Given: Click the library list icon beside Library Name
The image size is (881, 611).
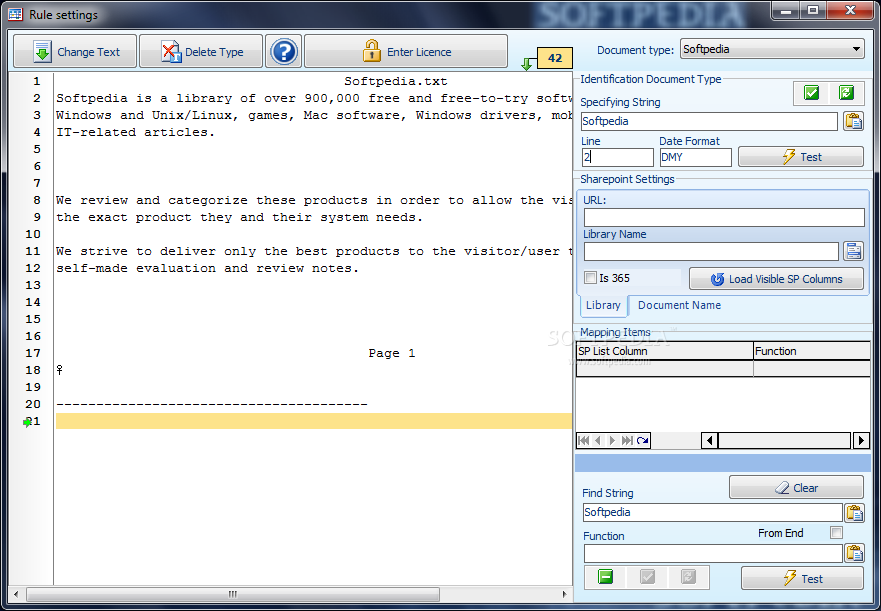Looking at the screenshot, I should click(853, 251).
